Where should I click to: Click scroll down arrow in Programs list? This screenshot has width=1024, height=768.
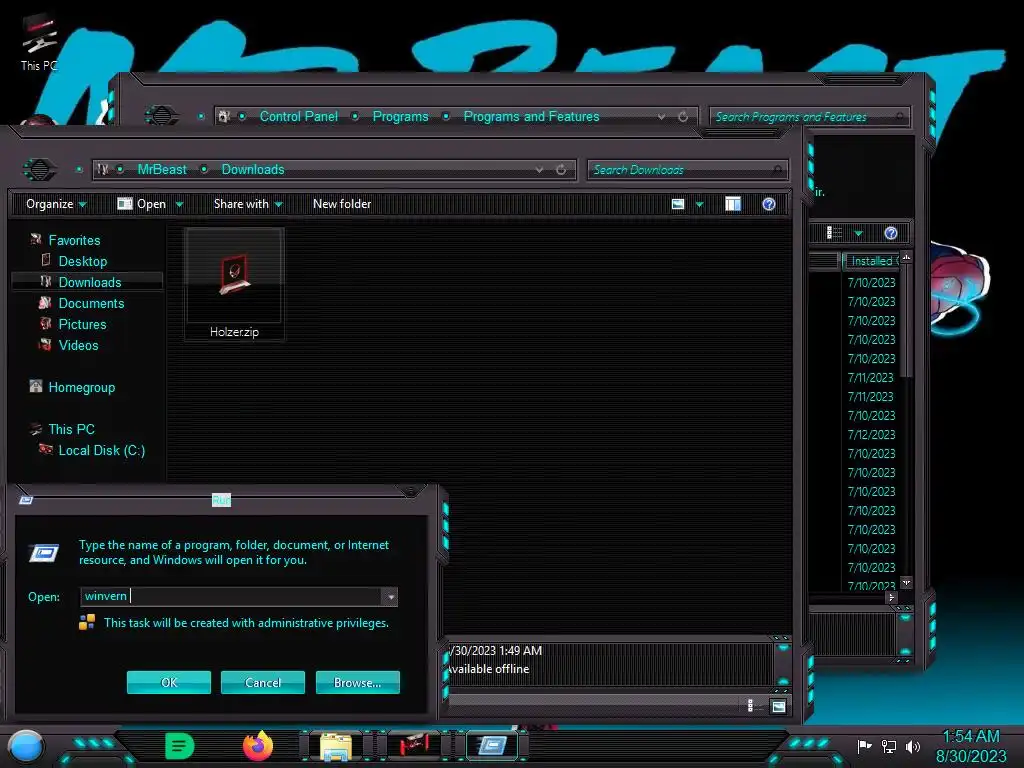click(x=906, y=583)
